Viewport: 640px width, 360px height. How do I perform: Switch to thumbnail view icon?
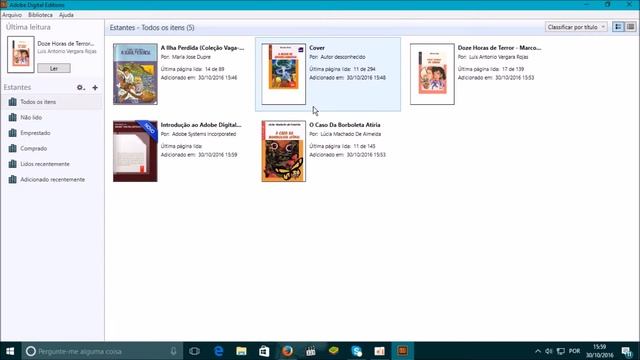[618, 27]
